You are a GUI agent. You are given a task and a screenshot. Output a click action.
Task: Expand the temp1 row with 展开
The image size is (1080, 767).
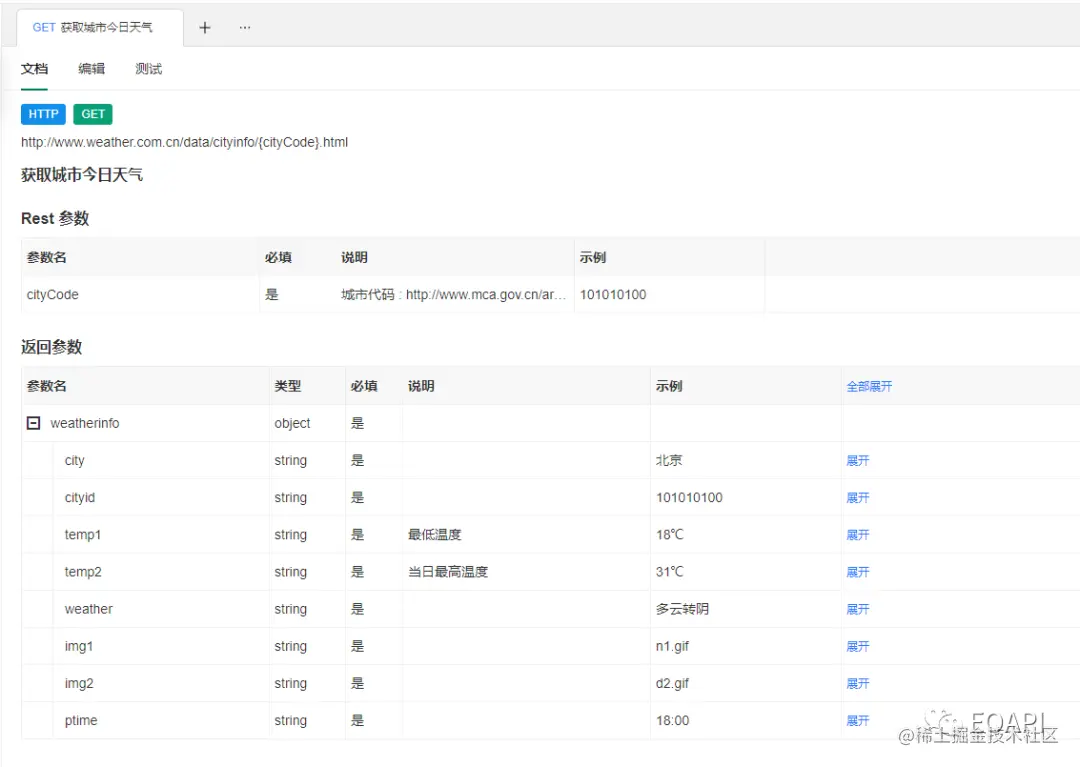(858, 535)
